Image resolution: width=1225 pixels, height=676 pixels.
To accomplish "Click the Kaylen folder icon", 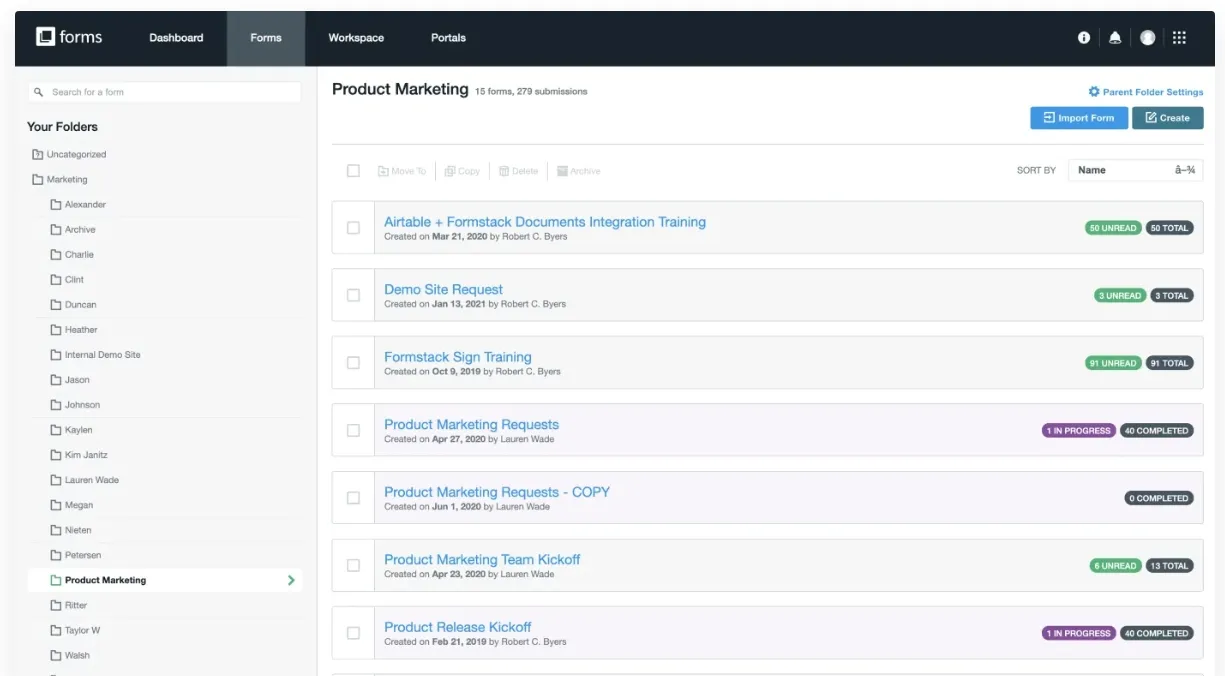I will [56, 430].
